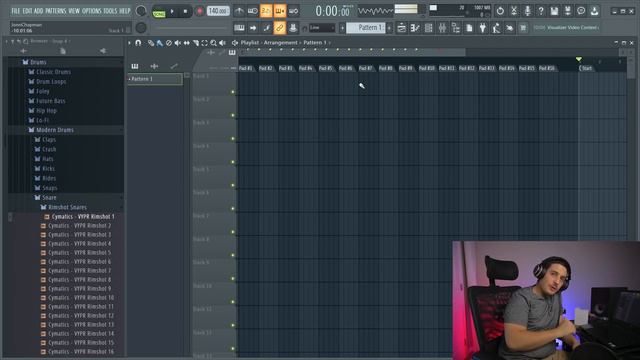Toggle the Playlist magnet snap icon

[138, 42]
